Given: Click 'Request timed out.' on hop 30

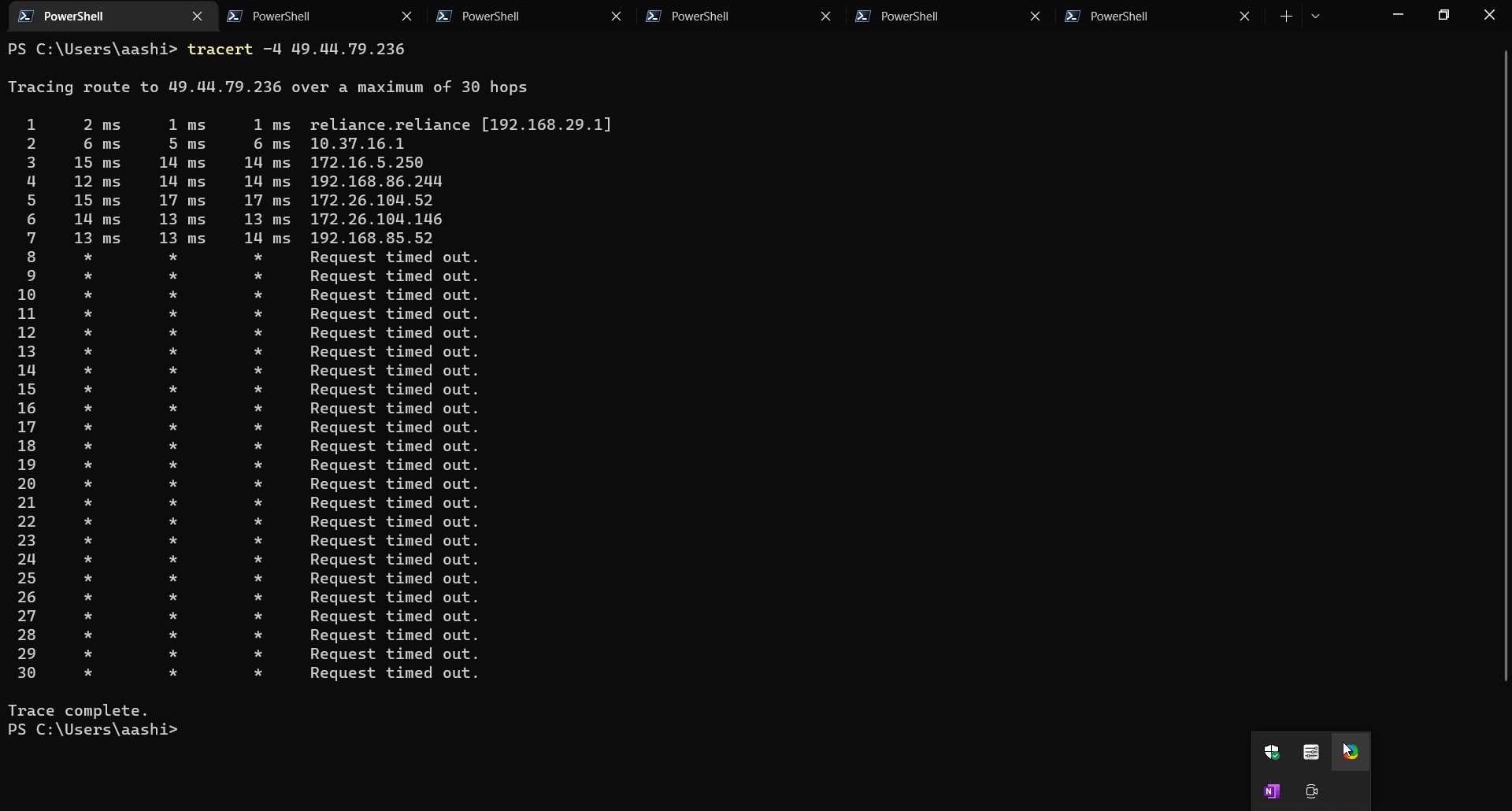Looking at the screenshot, I should 395,672.
